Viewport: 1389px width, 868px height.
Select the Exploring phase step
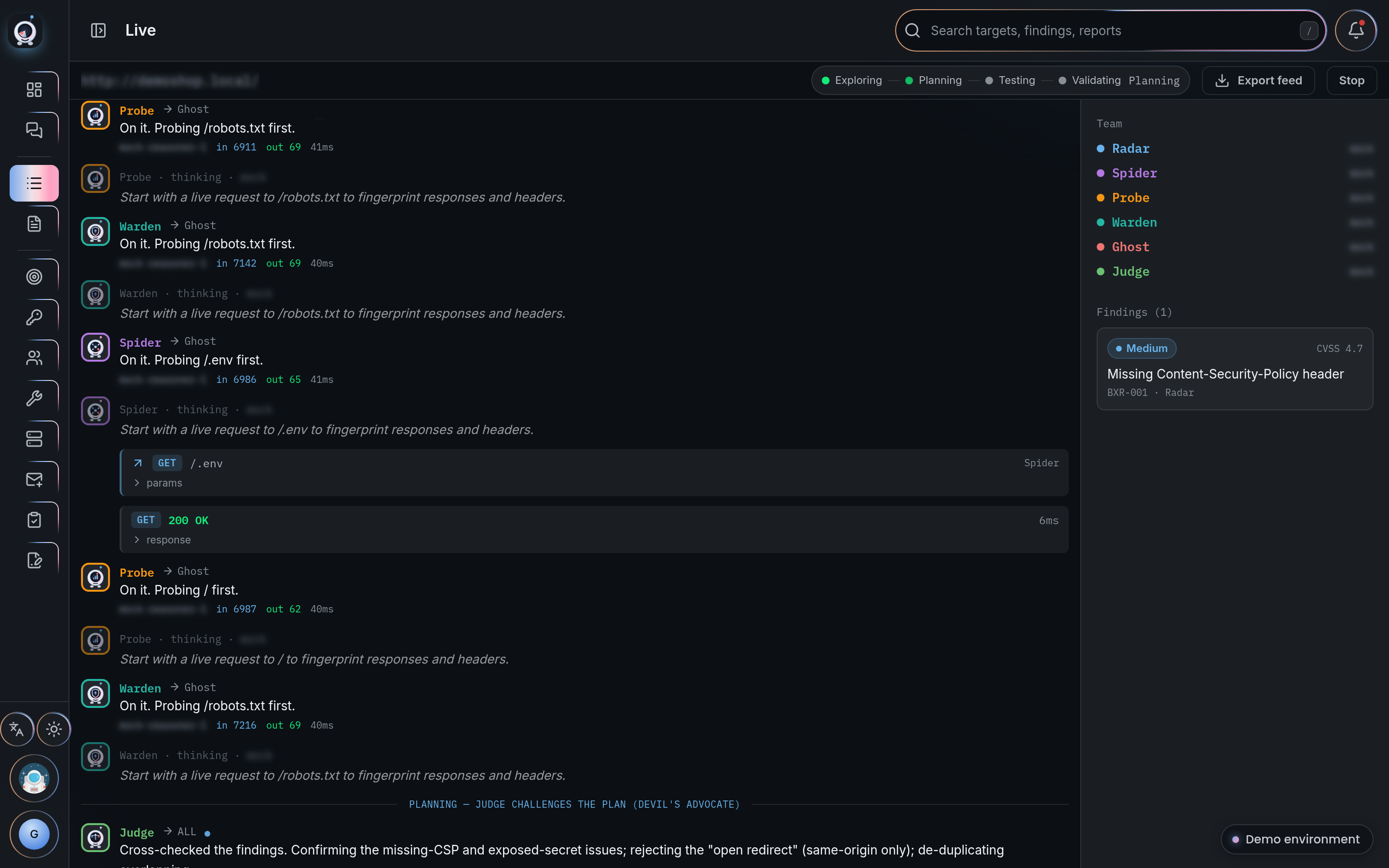point(852,81)
